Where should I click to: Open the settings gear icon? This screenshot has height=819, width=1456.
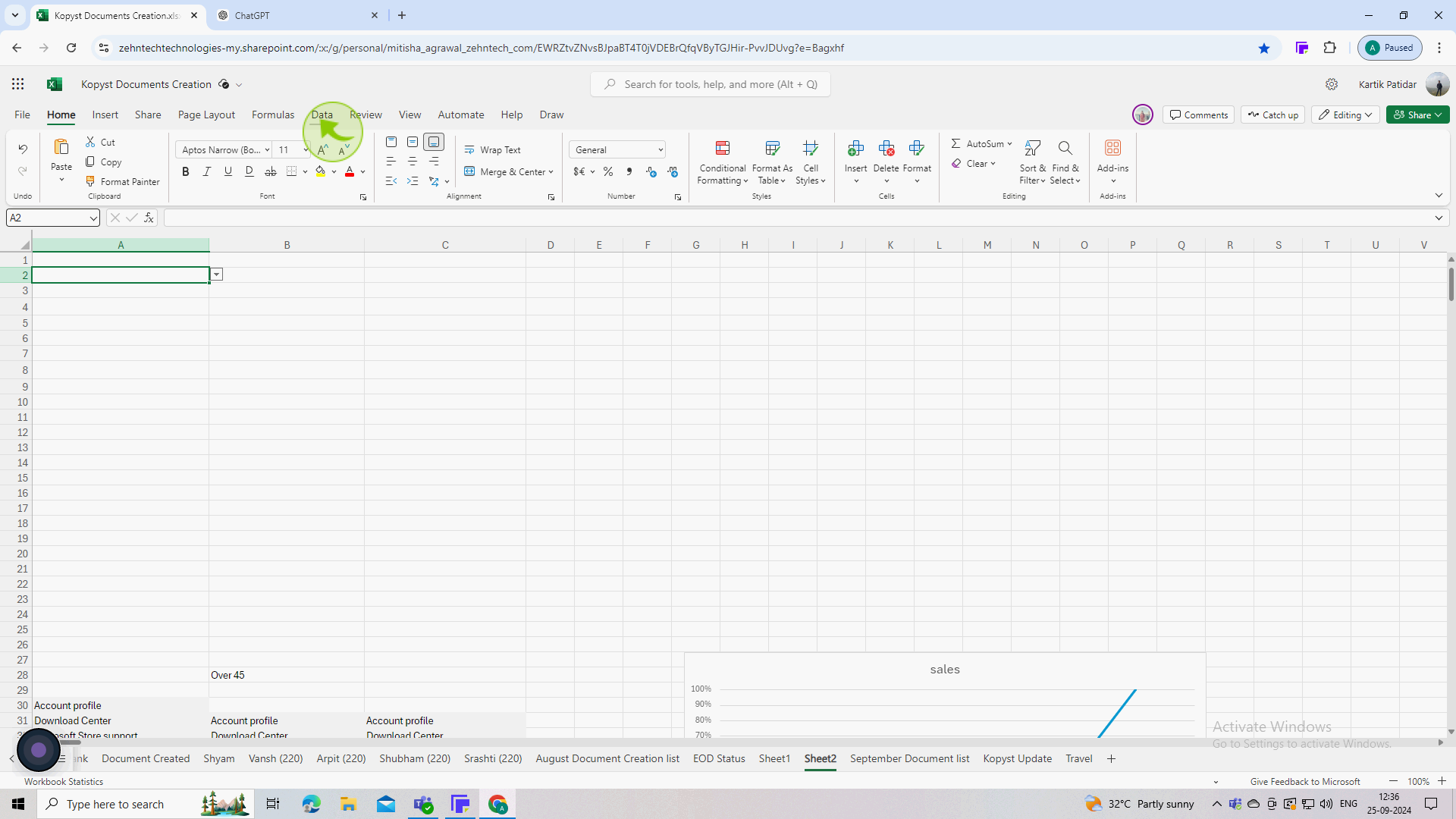click(1332, 84)
